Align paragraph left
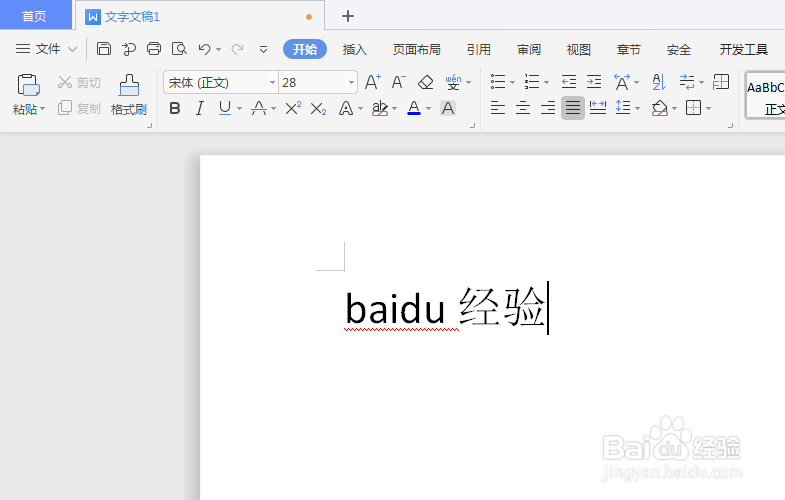 498,108
